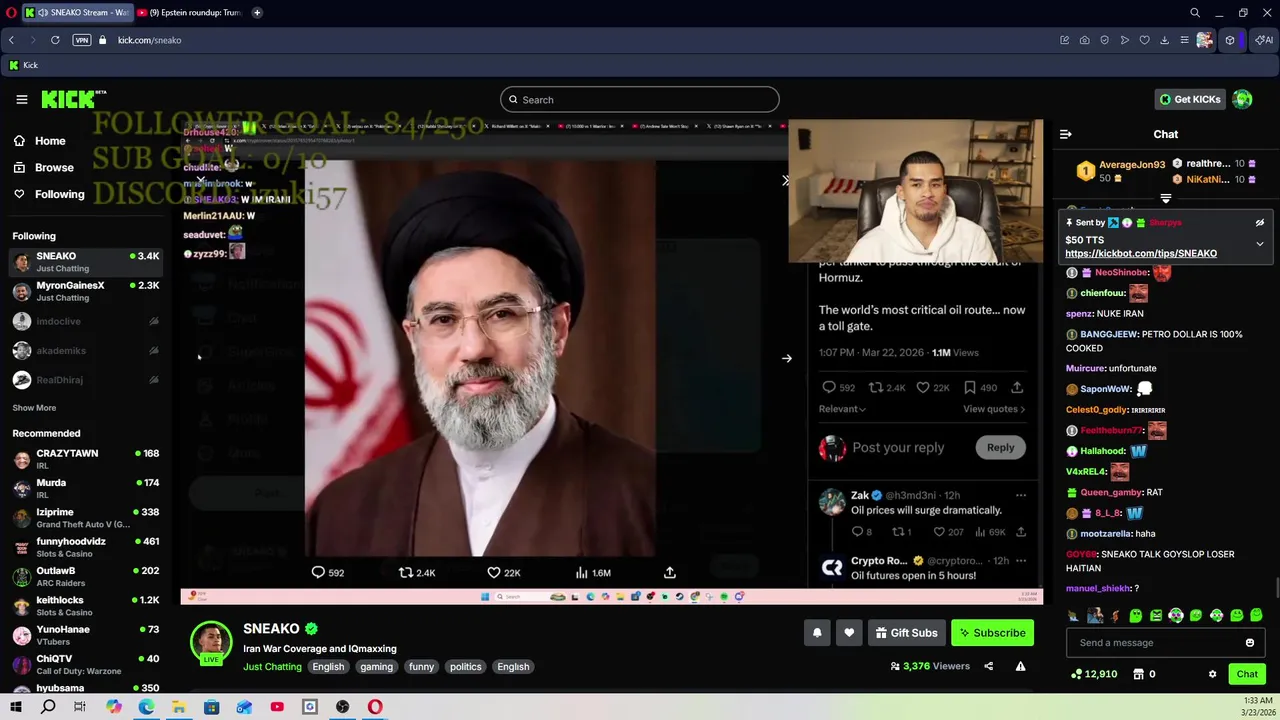Launch OBS Studio from the taskbar
1280x720 pixels.
pos(342,707)
